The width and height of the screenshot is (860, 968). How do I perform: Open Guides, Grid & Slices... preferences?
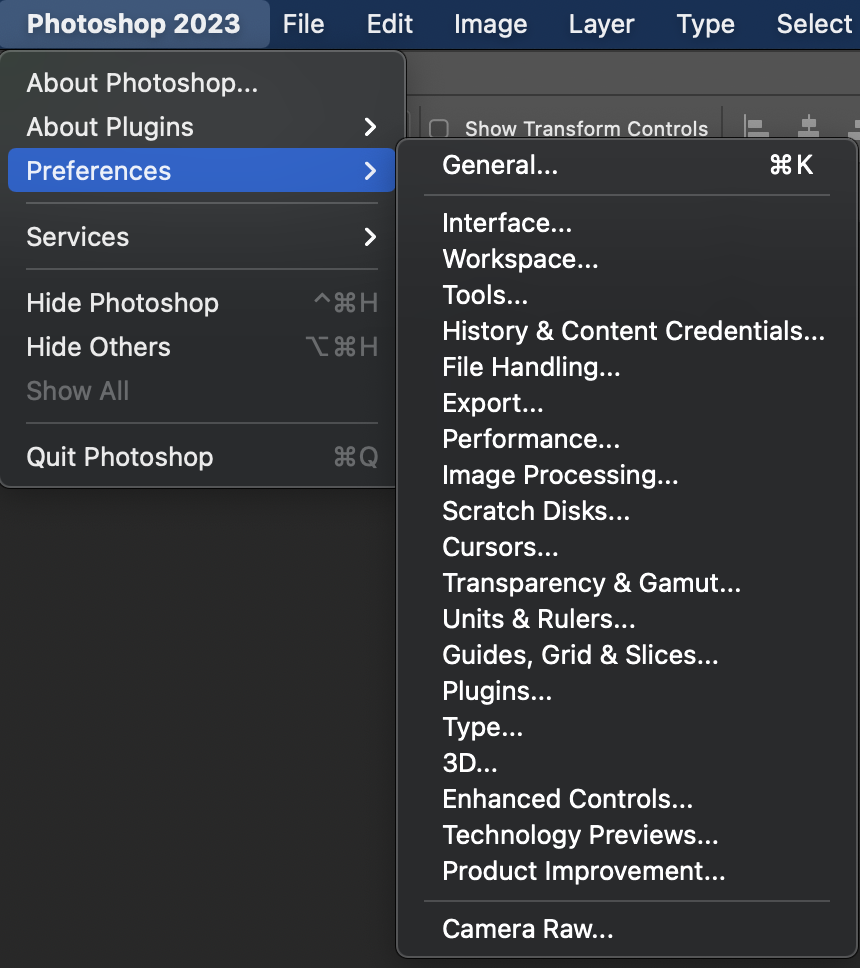(627, 655)
